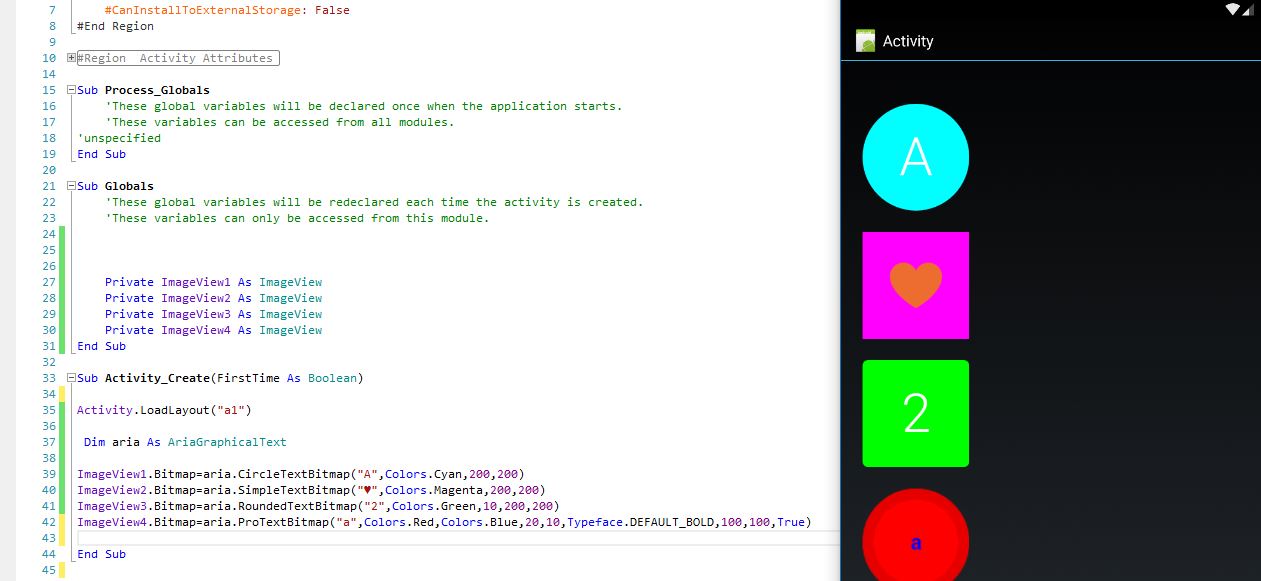1261x581 pixels.
Task: Click the Wi-Fi status icon
Action: [1230, 9]
